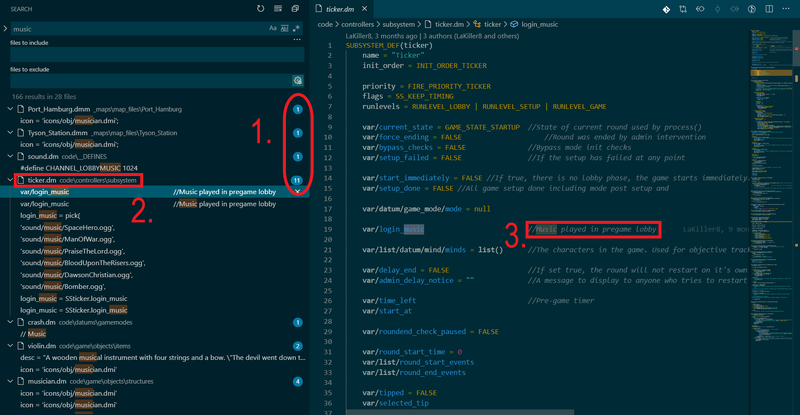Click the exclude settings gear icon
This screenshot has height=415, width=800.
pos(297,80)
